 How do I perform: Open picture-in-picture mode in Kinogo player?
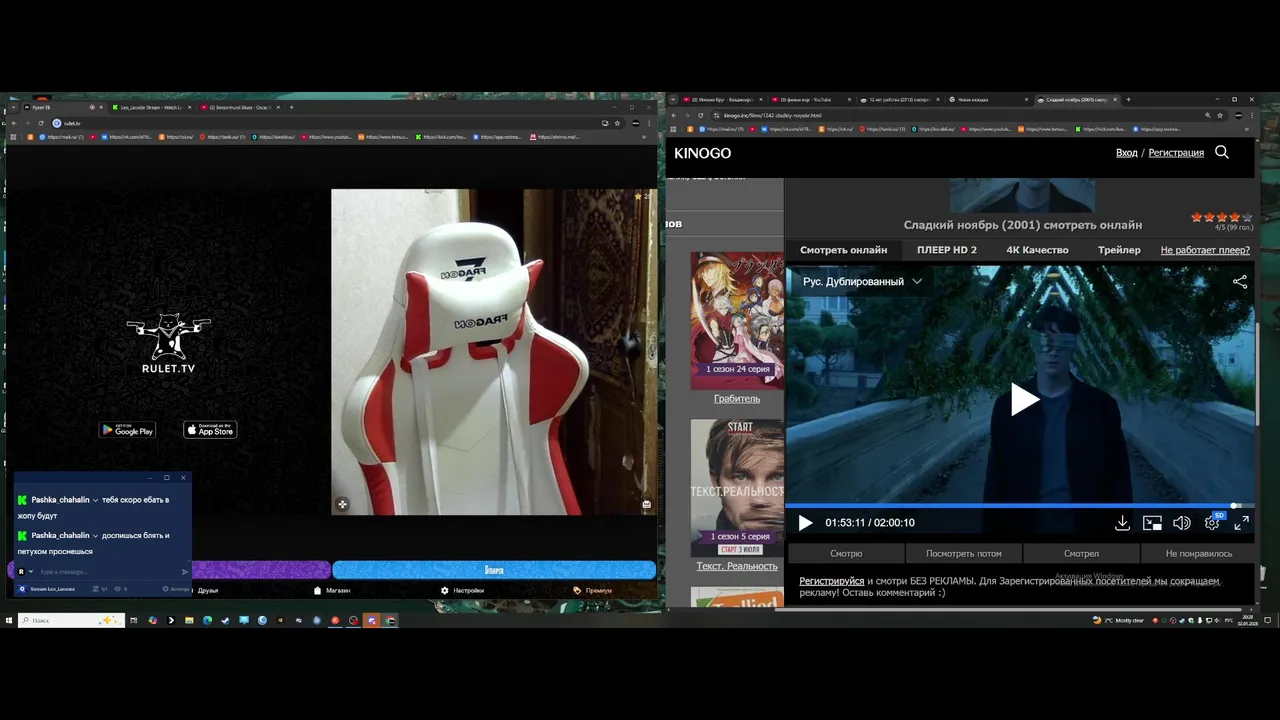(1152, 523)
